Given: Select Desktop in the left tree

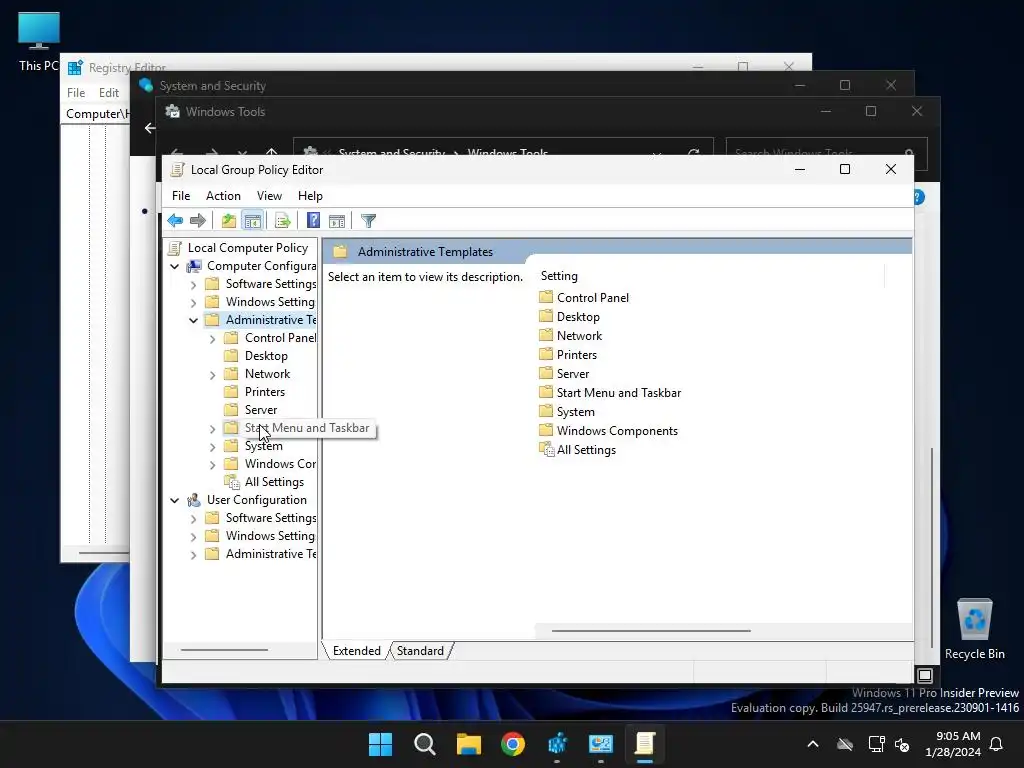Looking at the screenshot, I should (266, 356).
